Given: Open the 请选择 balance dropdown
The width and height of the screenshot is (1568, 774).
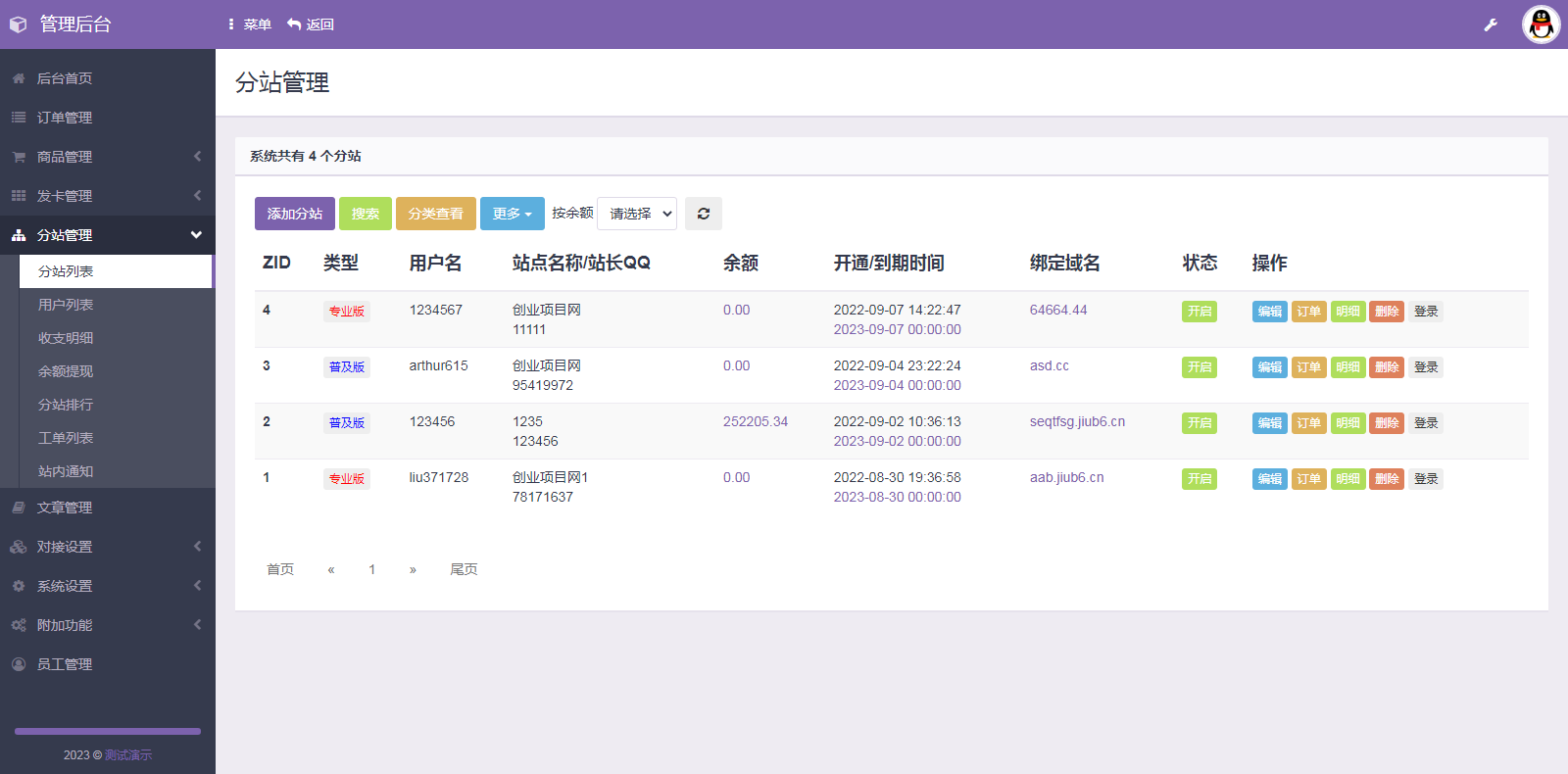Looking at the screenshot, I should (x=637, y=214).
